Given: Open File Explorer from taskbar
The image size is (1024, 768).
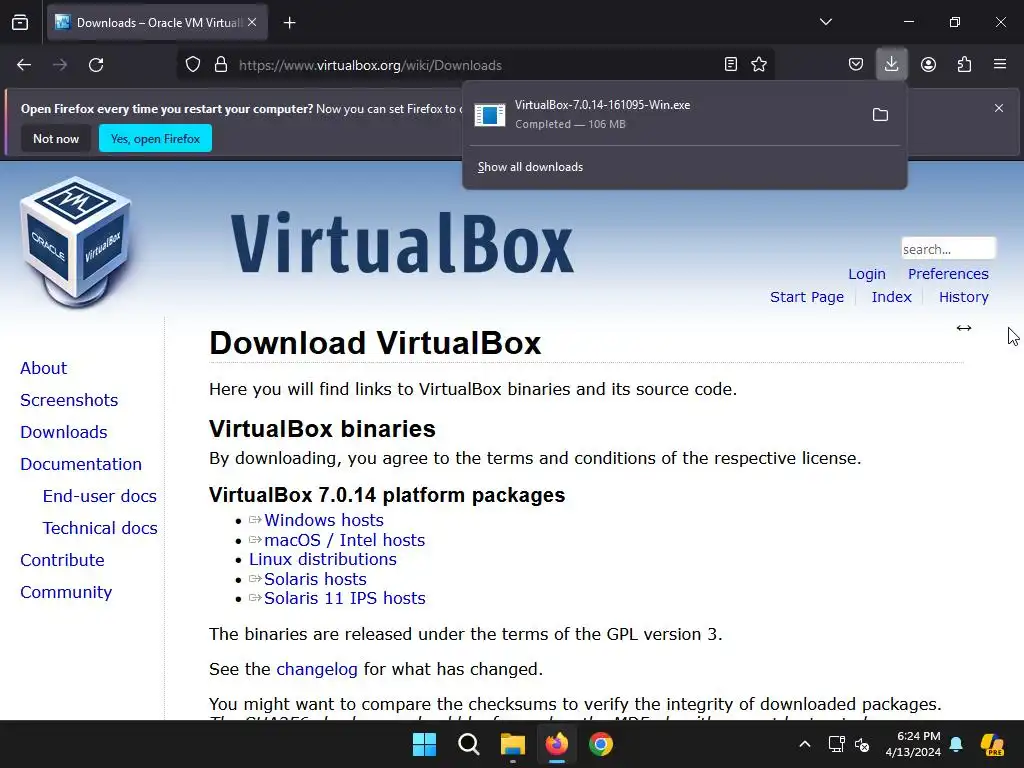Looking at the screenshot, I should 513,744.
